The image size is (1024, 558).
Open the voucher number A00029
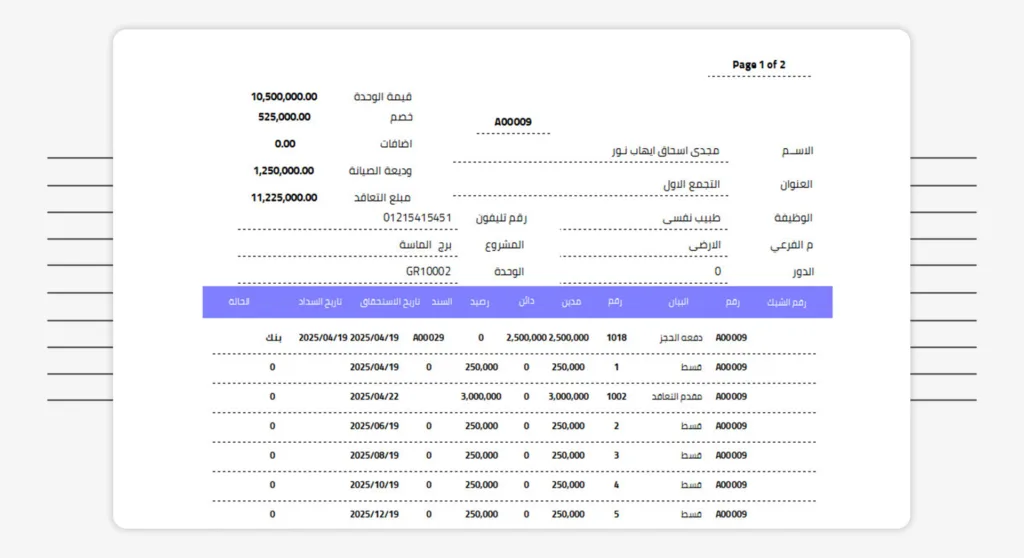428,338
